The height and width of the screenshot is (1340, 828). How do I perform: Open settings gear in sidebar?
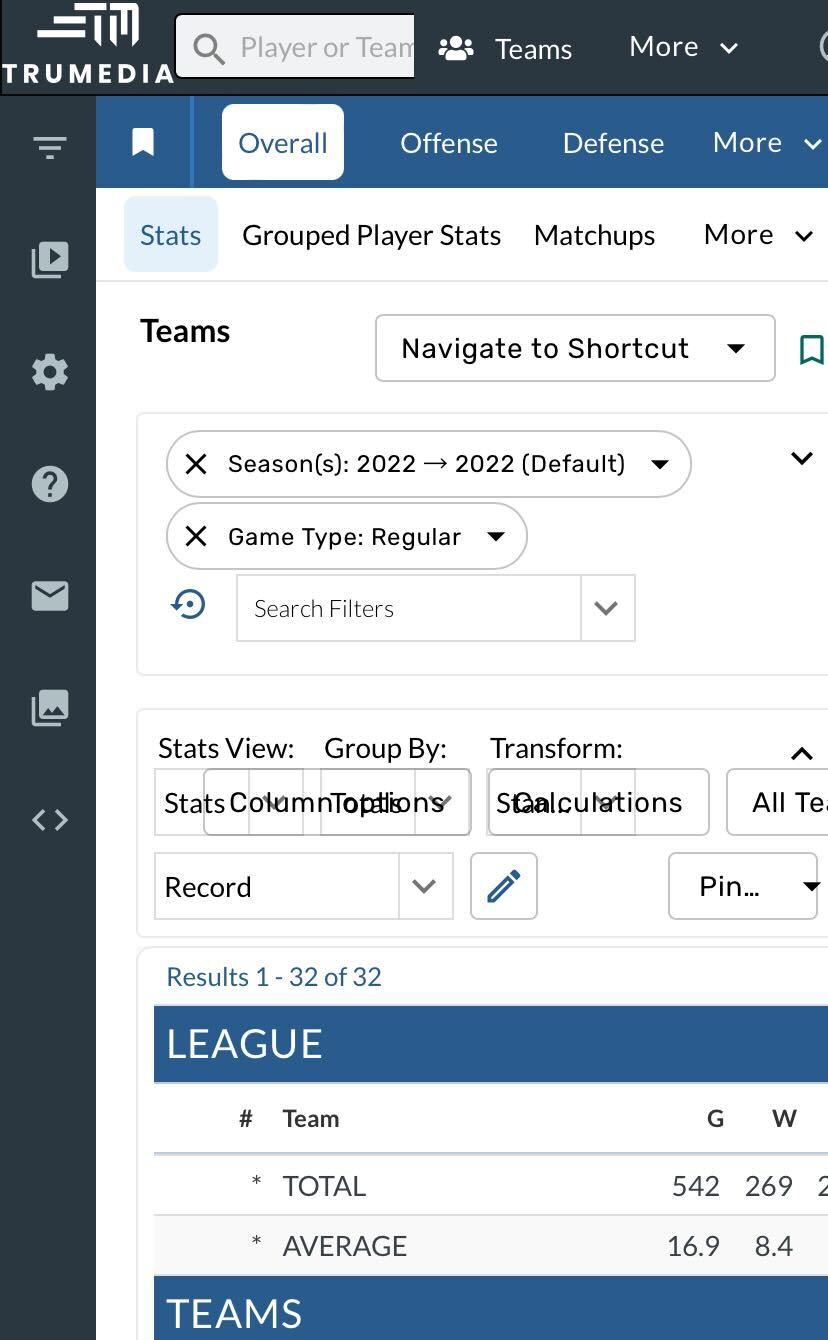click(x=49, y=372)
